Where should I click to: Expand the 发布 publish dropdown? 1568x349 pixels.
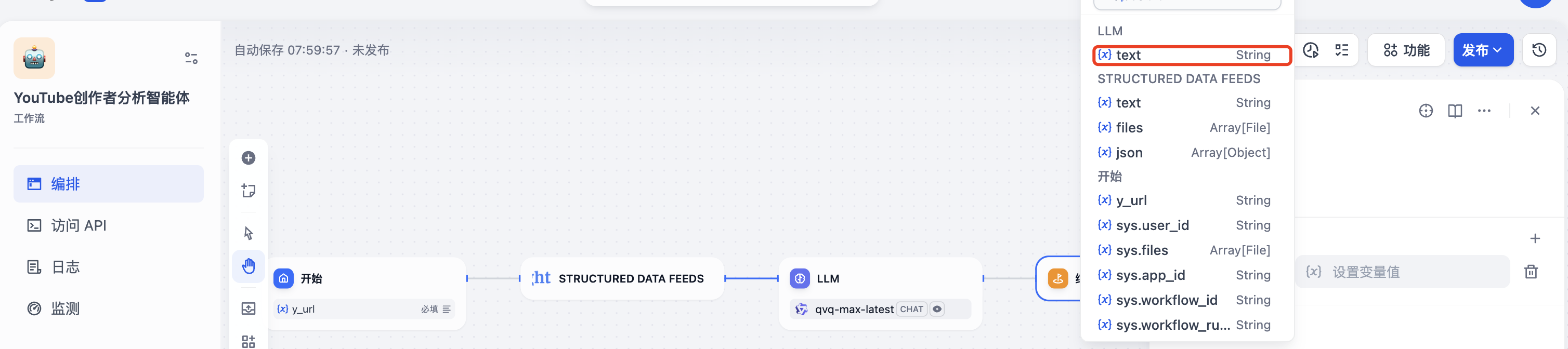(1482, 50)
